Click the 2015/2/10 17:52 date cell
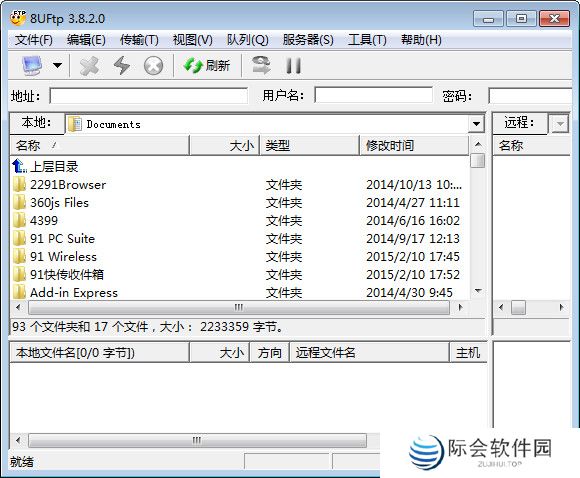Viewport: 580px width, 478px height. point(413,275)
